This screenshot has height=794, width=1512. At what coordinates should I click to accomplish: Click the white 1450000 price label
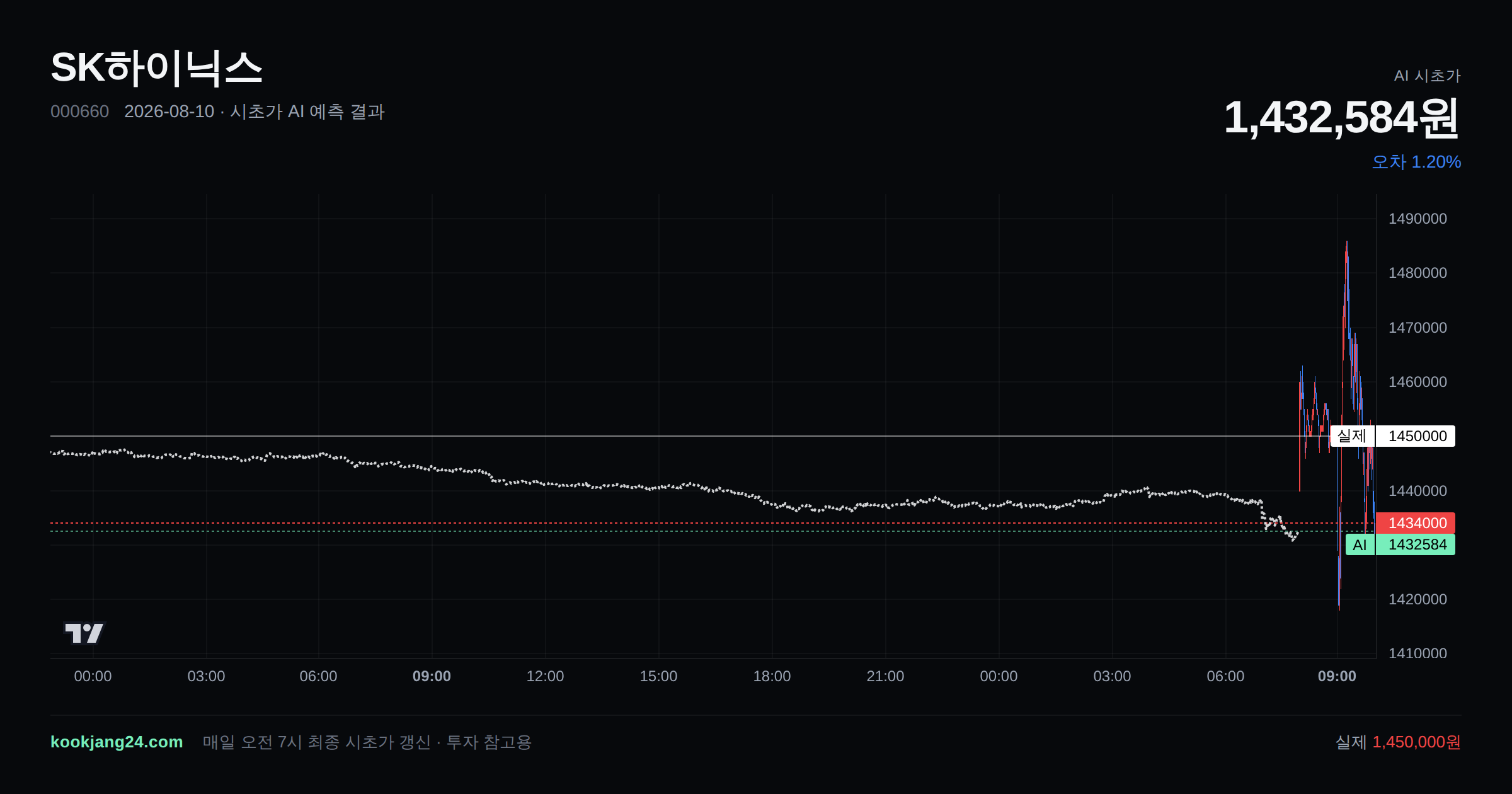click(1416, 436)
